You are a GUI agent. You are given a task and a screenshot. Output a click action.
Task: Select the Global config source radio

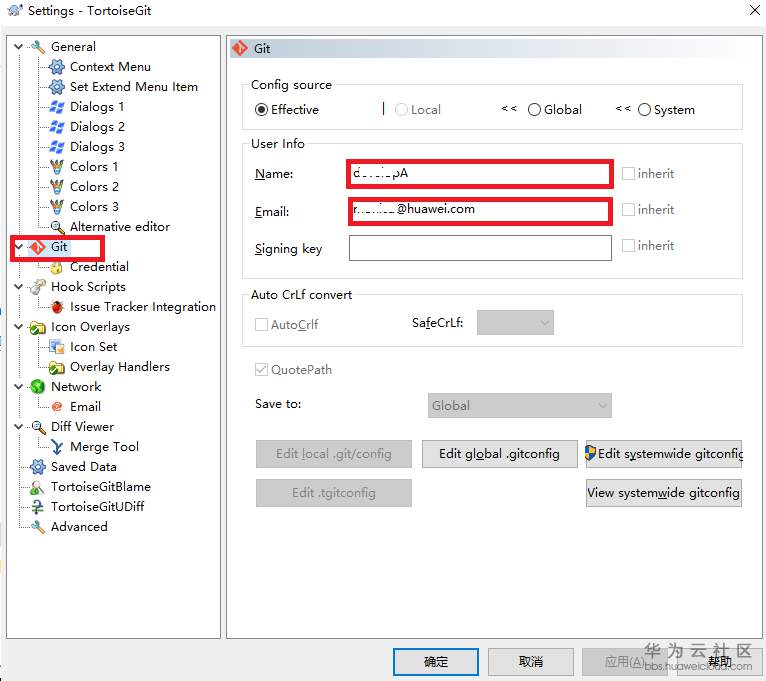pyautogui.click(x=534, y=110)
